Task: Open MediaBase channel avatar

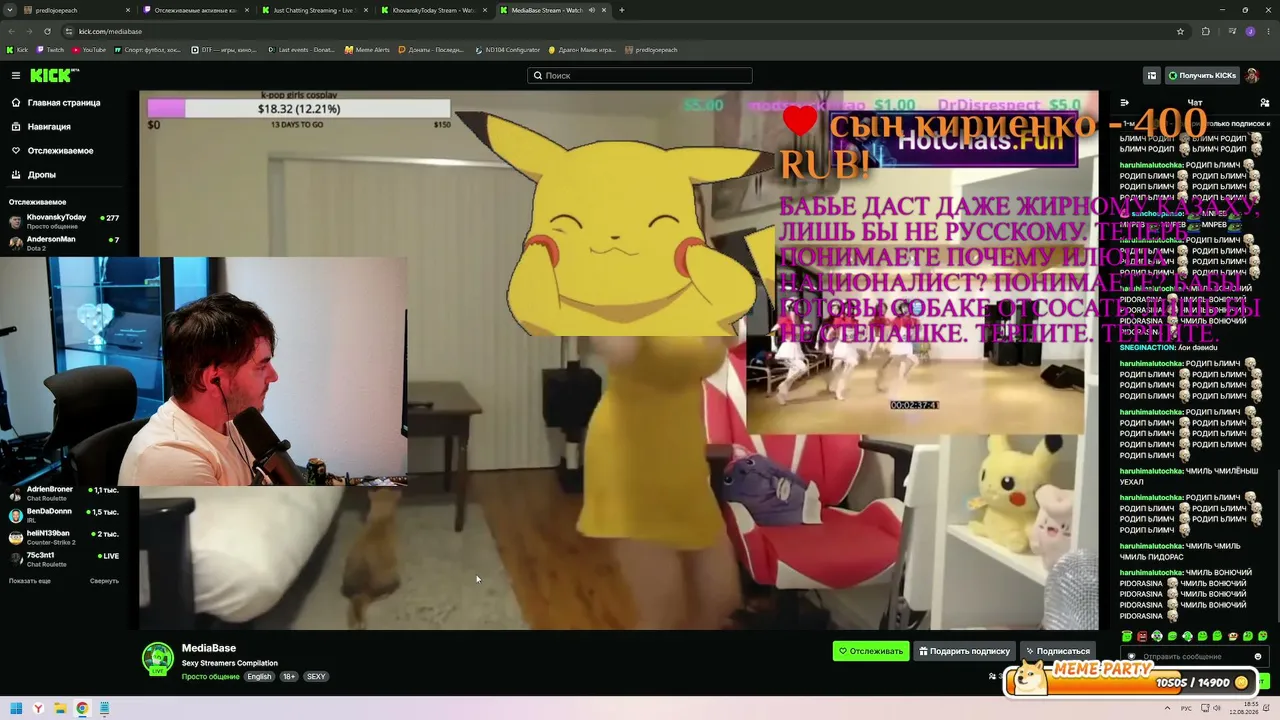Action: [158, 659]
